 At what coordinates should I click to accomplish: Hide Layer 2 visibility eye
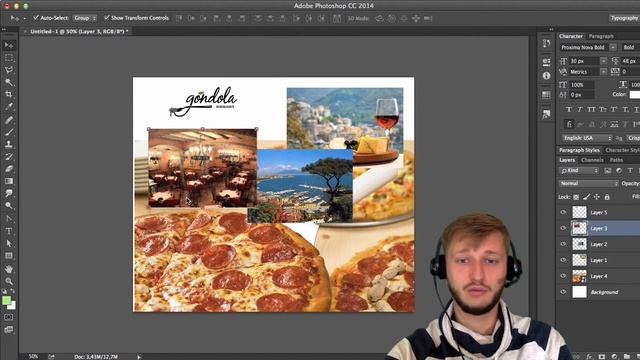click(563, 244)
